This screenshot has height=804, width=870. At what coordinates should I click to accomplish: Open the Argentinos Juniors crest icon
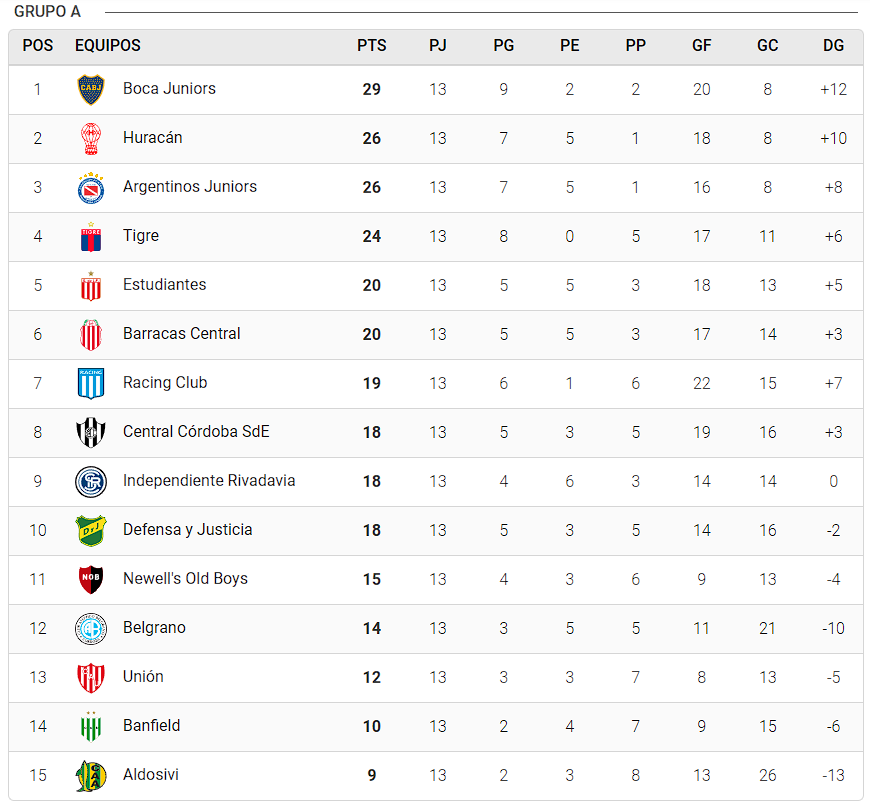91,187
